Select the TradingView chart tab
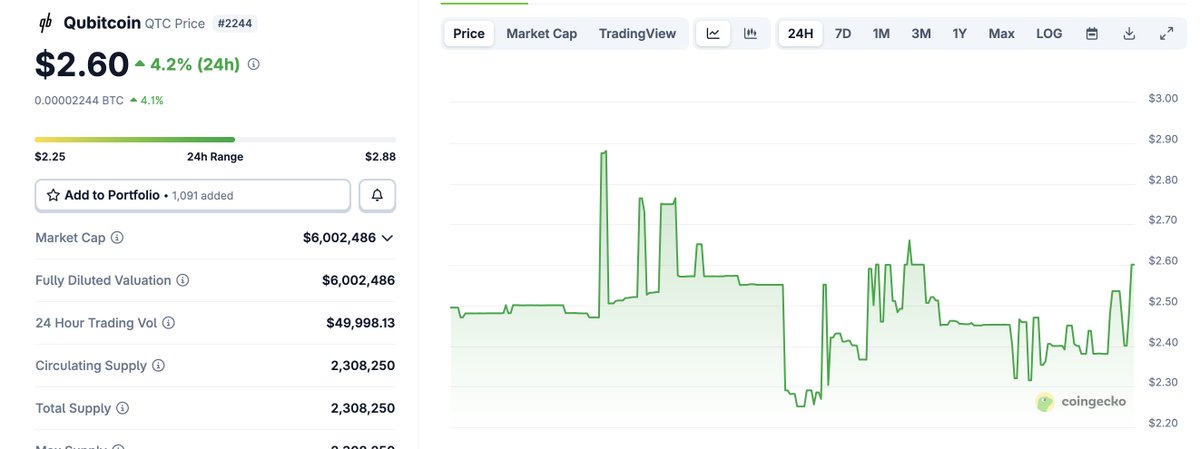This screenshot has width=1200, height=449. (637, 33)
